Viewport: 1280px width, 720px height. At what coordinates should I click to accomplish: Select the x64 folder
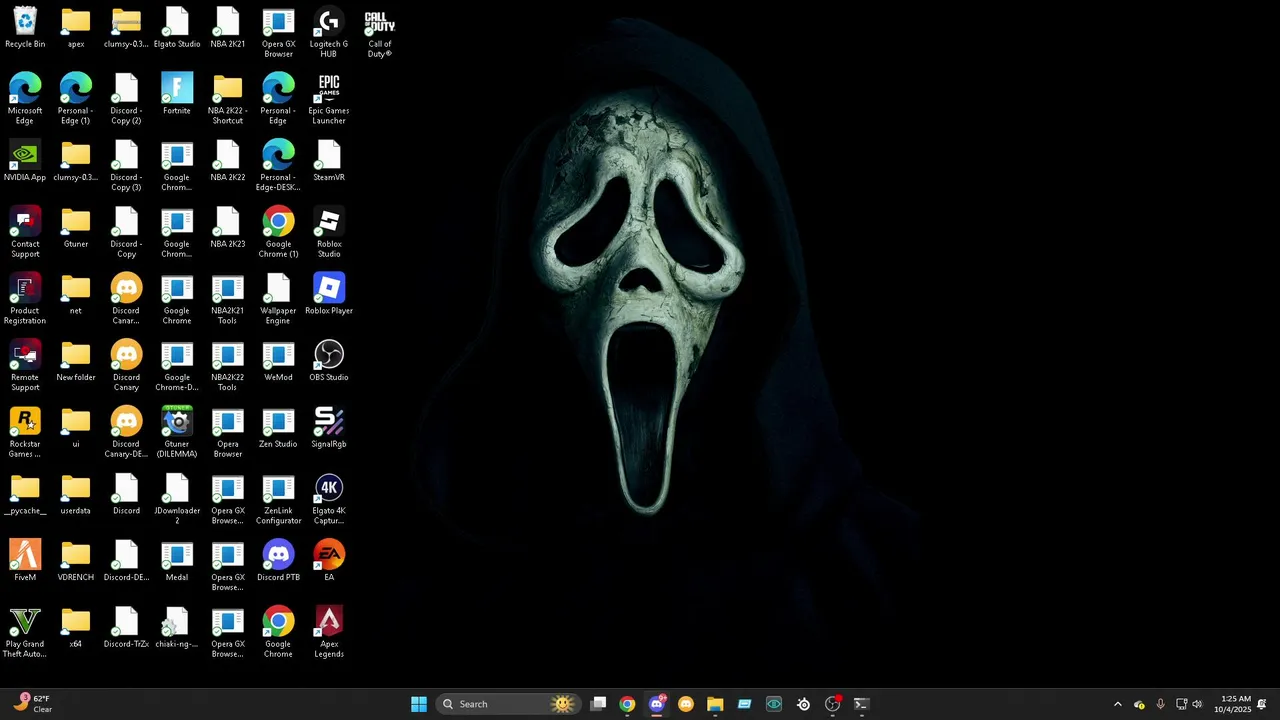[76, 628]
